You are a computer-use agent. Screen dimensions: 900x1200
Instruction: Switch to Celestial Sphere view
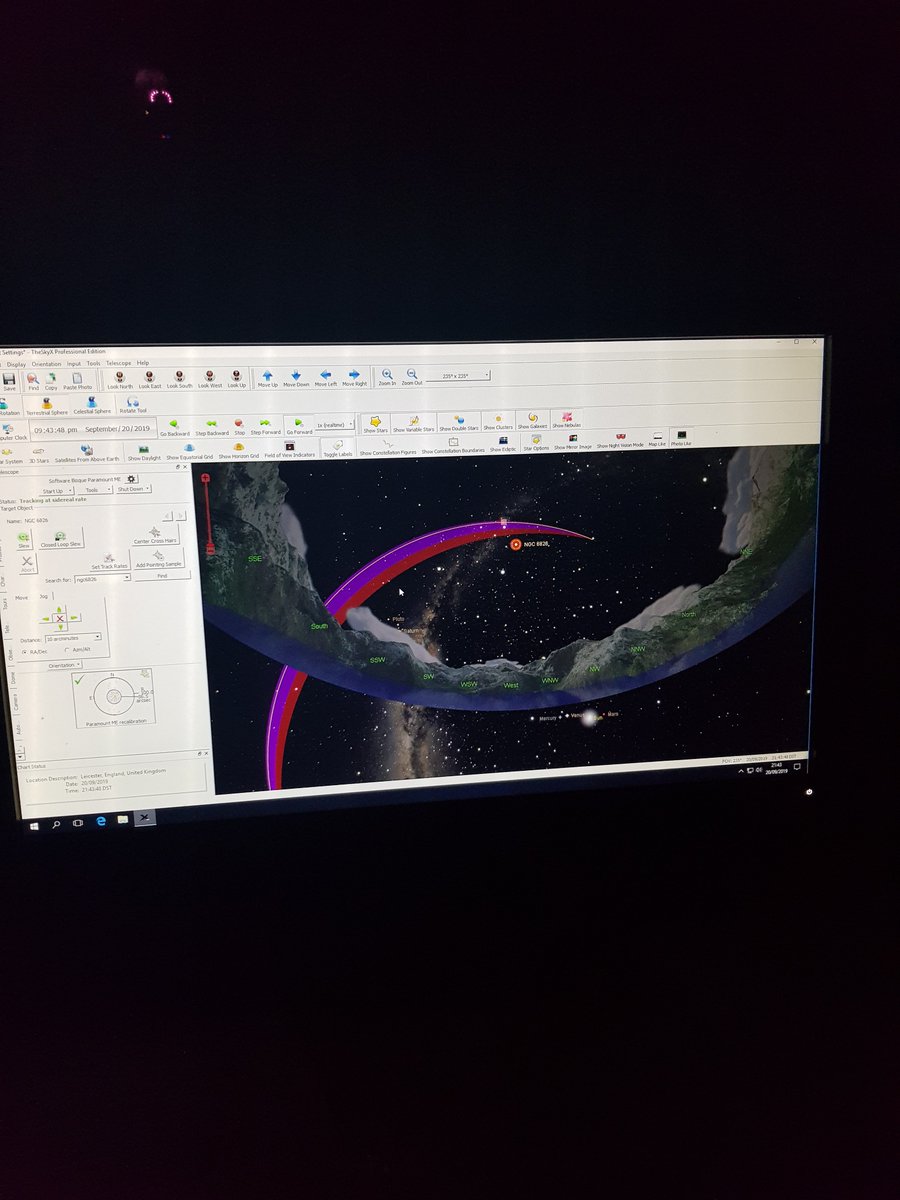(x=91, y=406)
